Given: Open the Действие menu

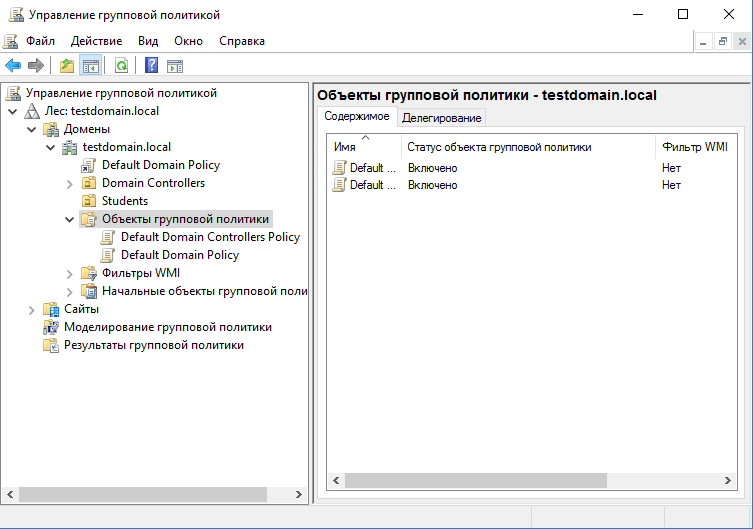Looking at the screenshot, I should point(96,41).
